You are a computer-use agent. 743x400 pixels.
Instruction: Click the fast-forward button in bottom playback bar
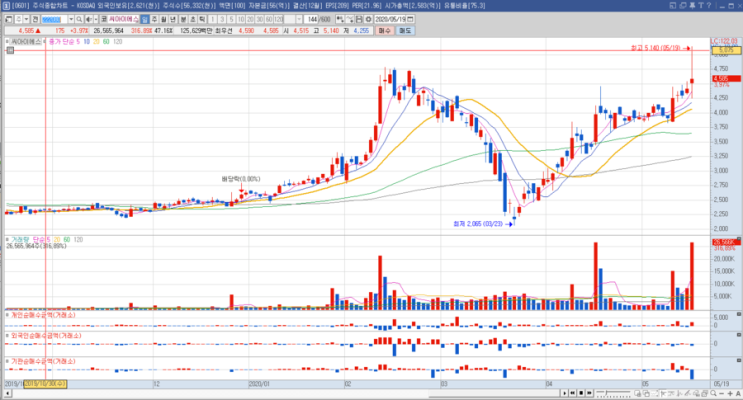point(589,393)
